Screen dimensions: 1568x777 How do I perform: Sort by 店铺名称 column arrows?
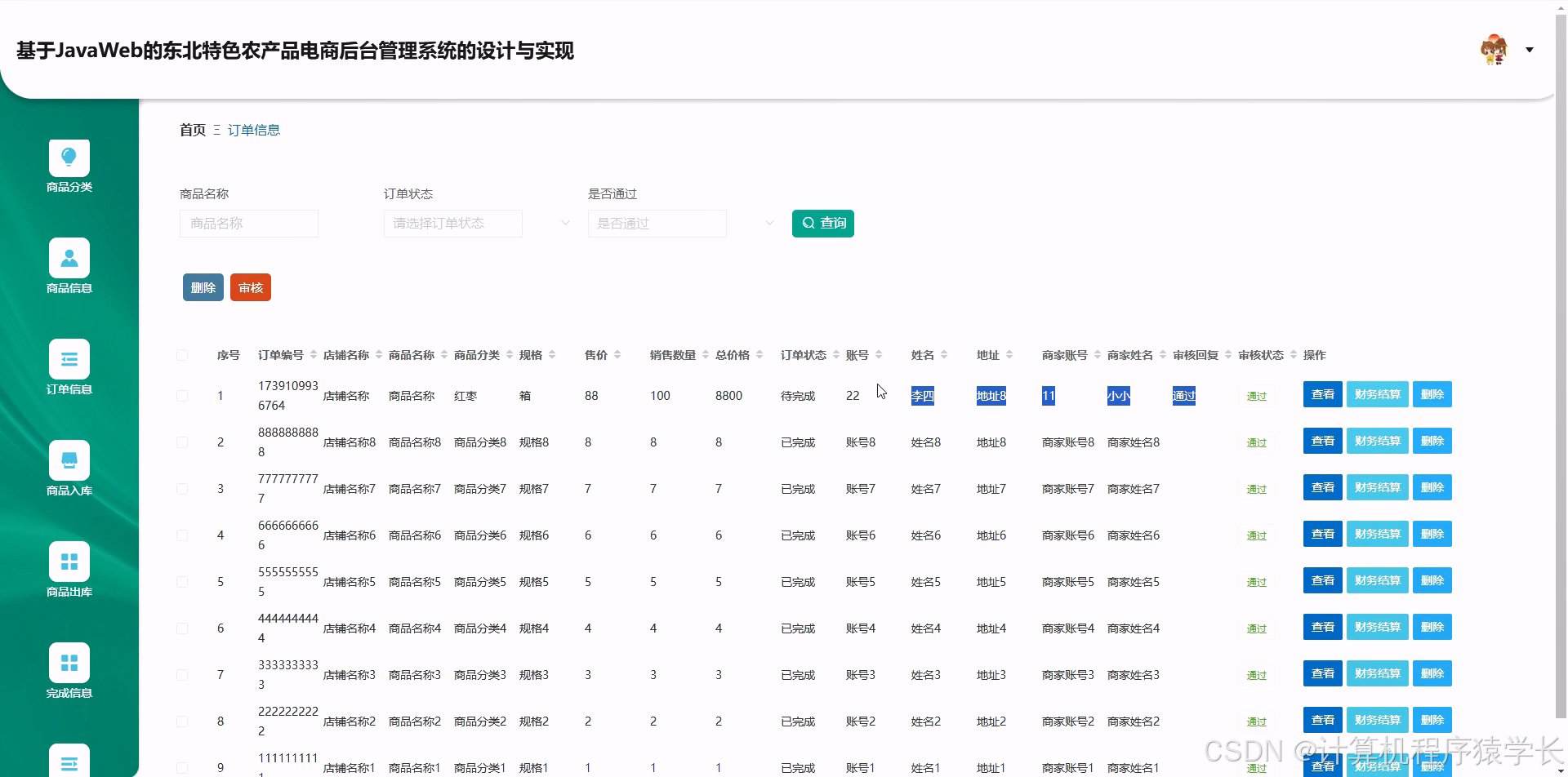tap(378, 355)
